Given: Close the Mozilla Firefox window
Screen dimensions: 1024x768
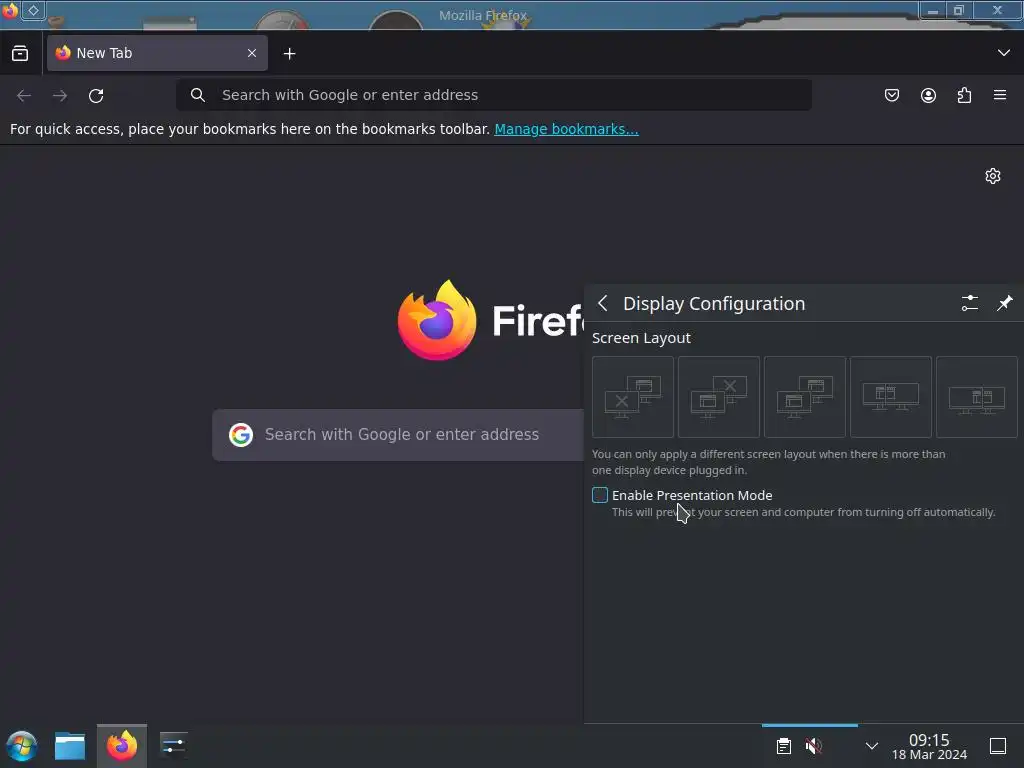Looking at the screenshot, I should point(997,10).
